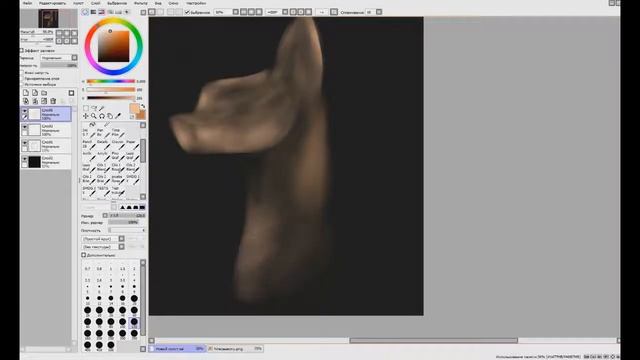Select the eyedropper color picker tool
The width and height of the screenshot is (640, 360).
pos(118,116)
